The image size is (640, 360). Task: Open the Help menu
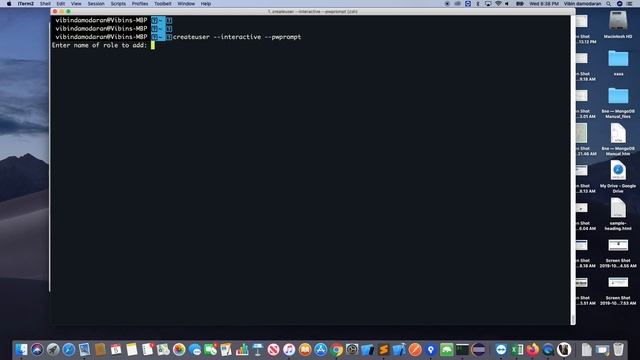[x=206, y=4]
